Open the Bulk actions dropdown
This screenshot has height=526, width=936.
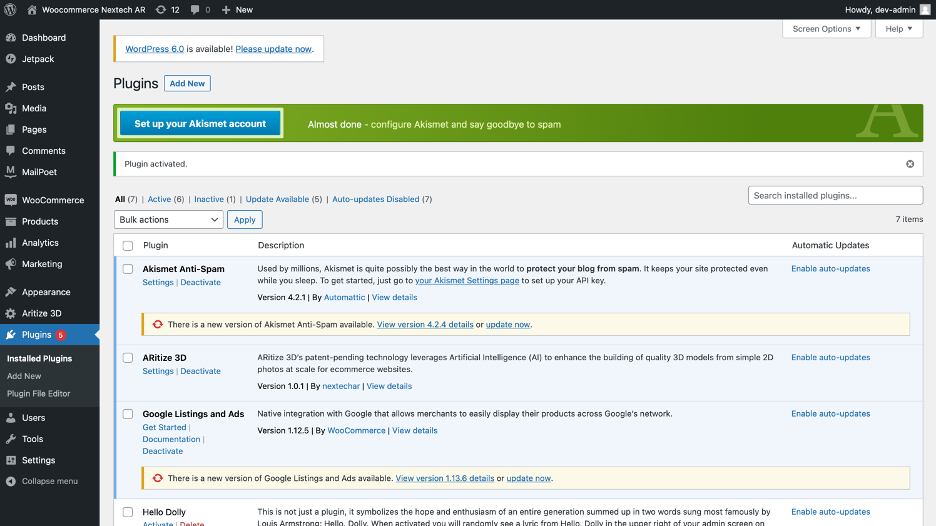coord(168,220)
